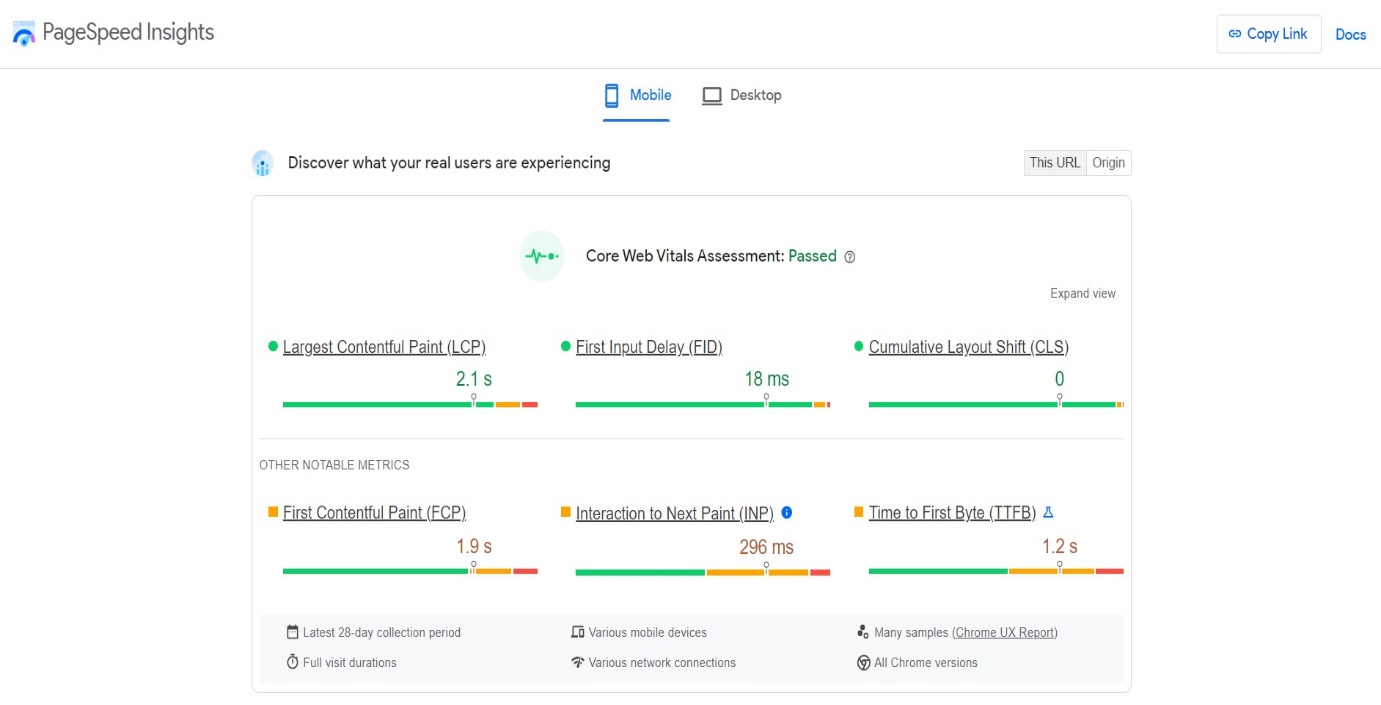Click the LCP distribution bar
The width and height of the screenshot is (1381, 705).
point(410,404)
